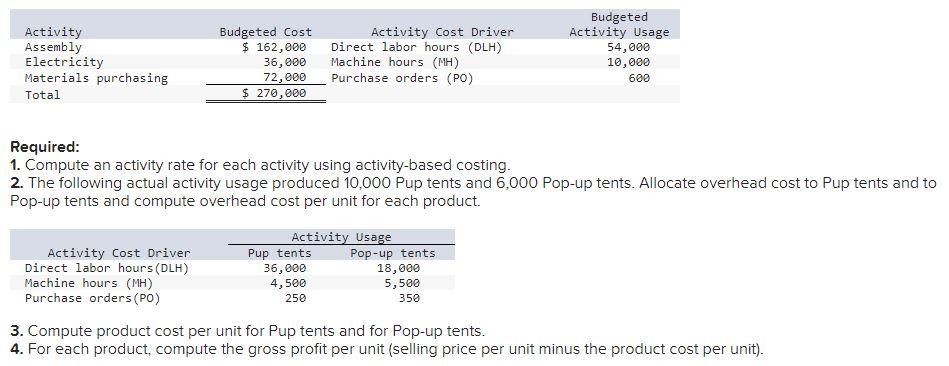Image resolution: width=949 pixels, height=366 pixels.
Task: Click the 'Total' row label
Action: tap(42, 95)
